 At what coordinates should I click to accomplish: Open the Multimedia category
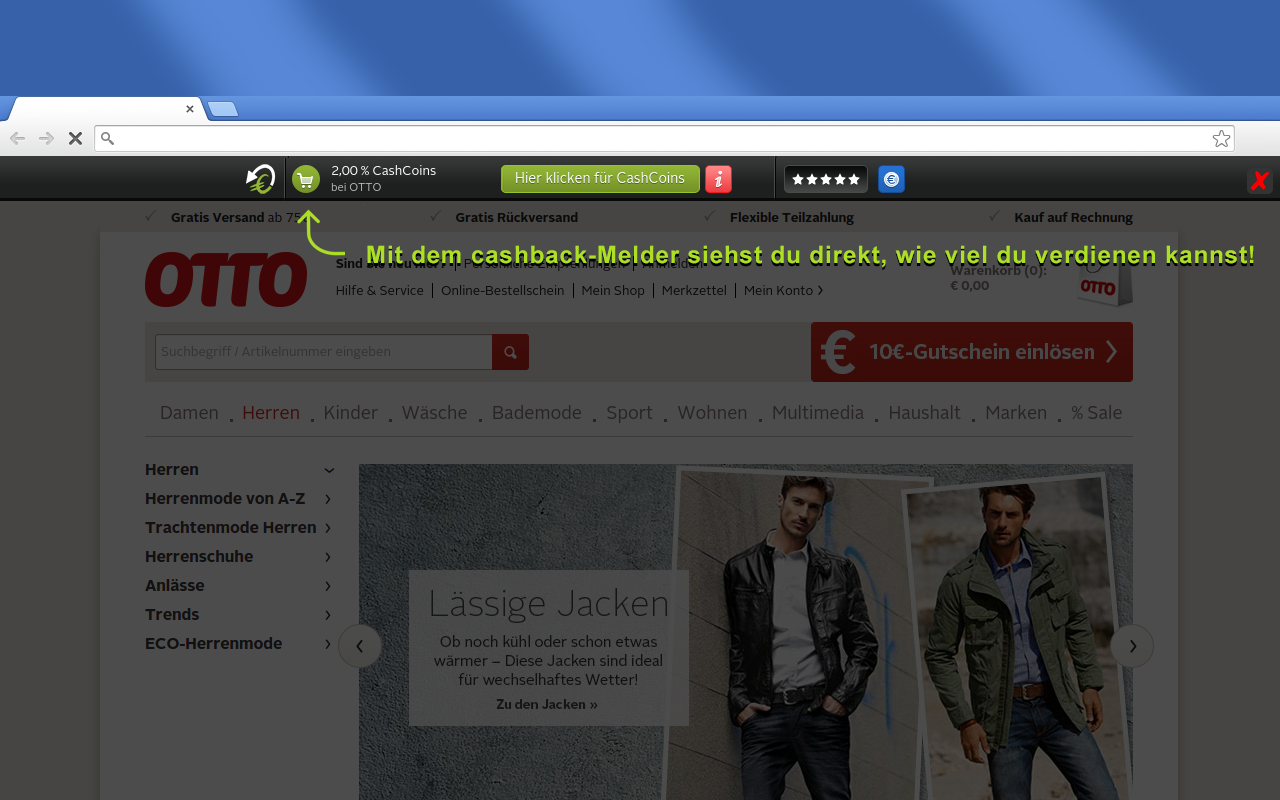[x=818, y=412]
